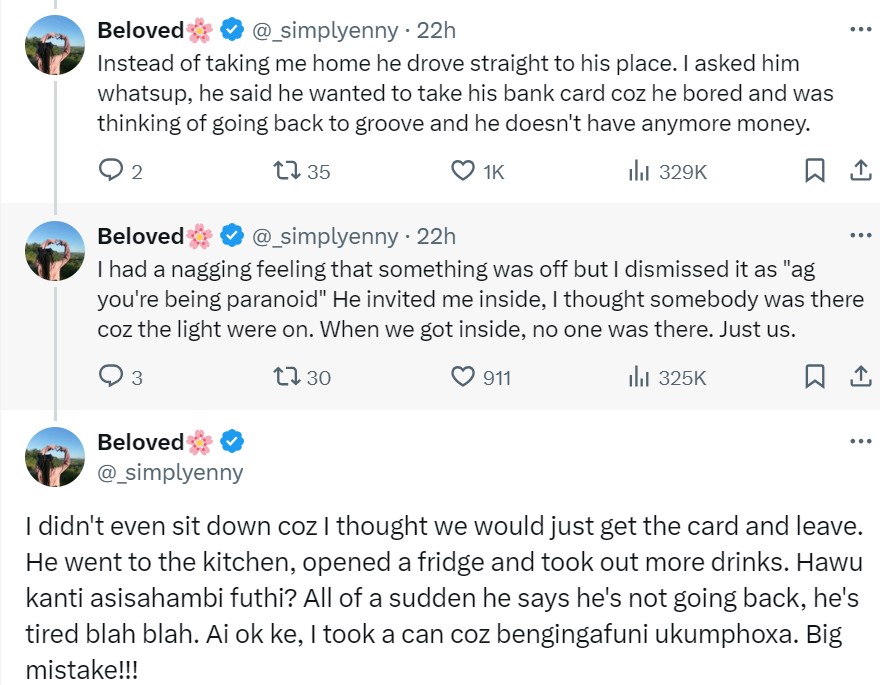
Task: Share the second tweet about nagging feeling
Action: point(859,377)
